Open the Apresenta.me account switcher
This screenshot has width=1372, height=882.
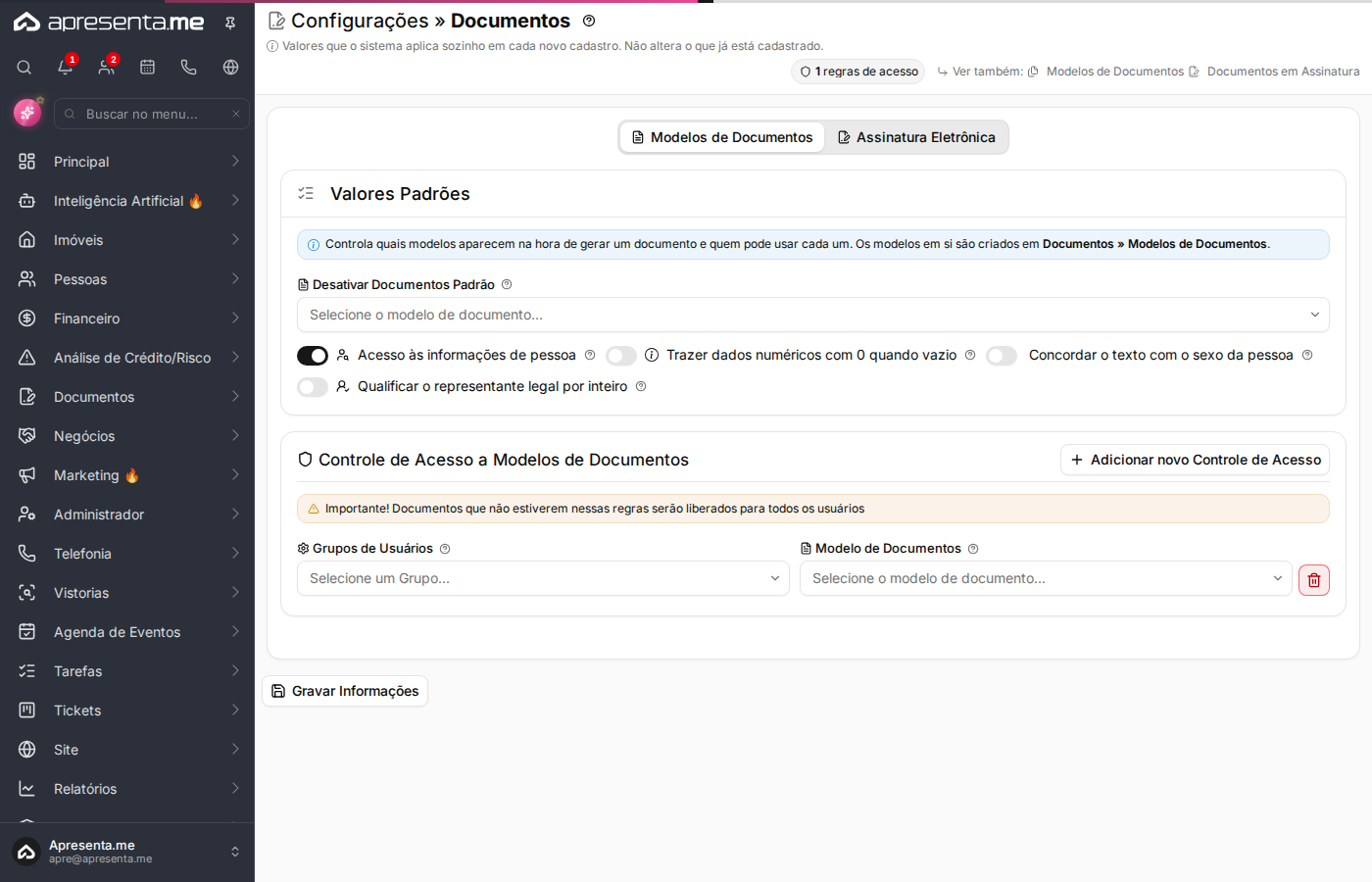127,852
